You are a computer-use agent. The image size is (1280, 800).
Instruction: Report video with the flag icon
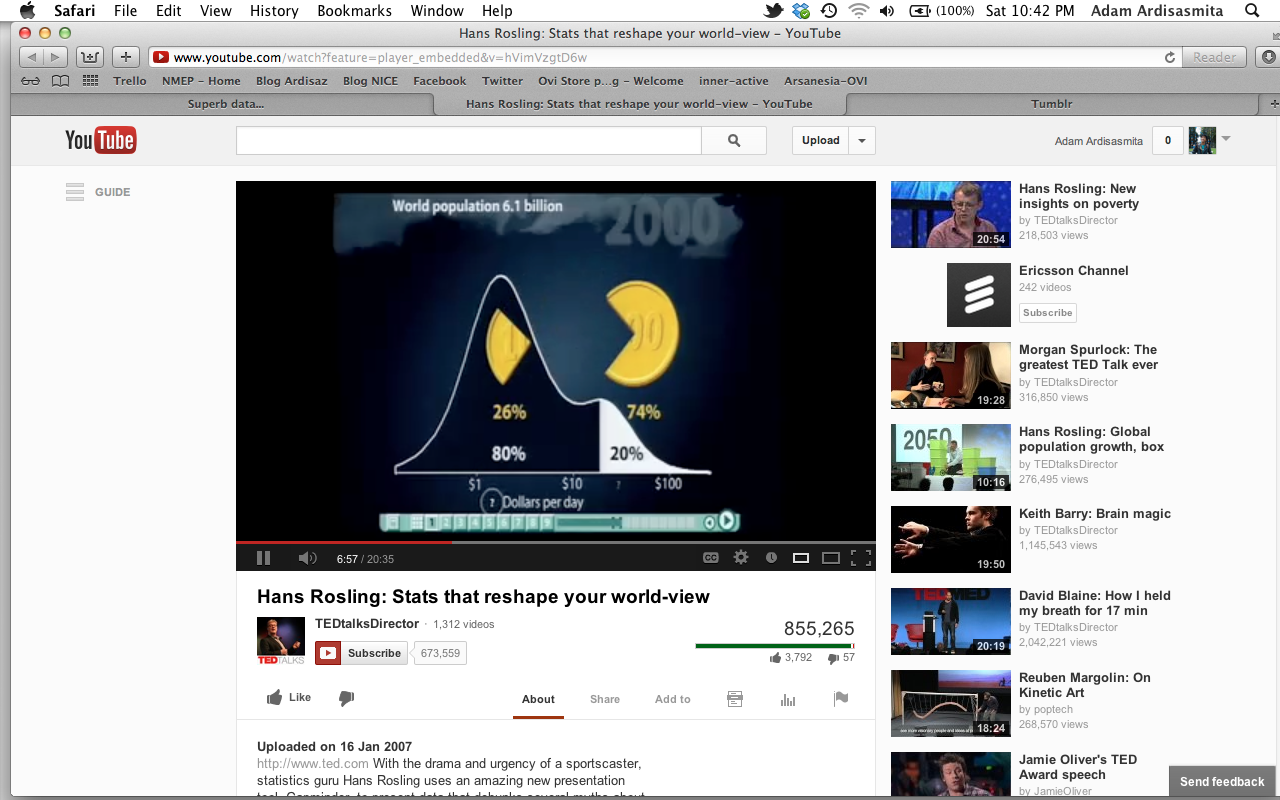pyautogui.click(x=841, y=699)
